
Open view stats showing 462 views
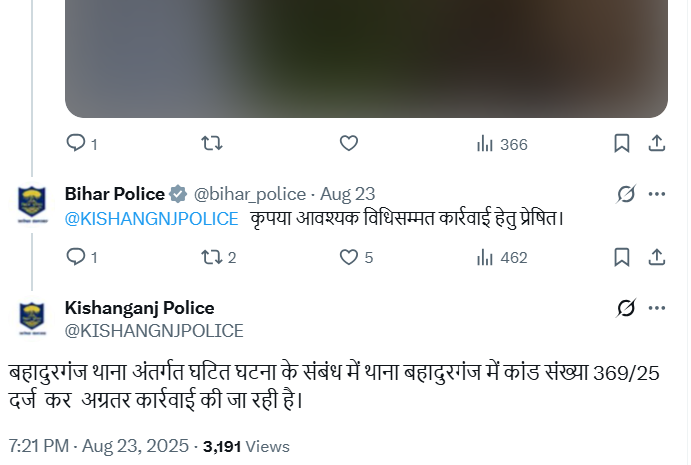(x=501, y=257)
